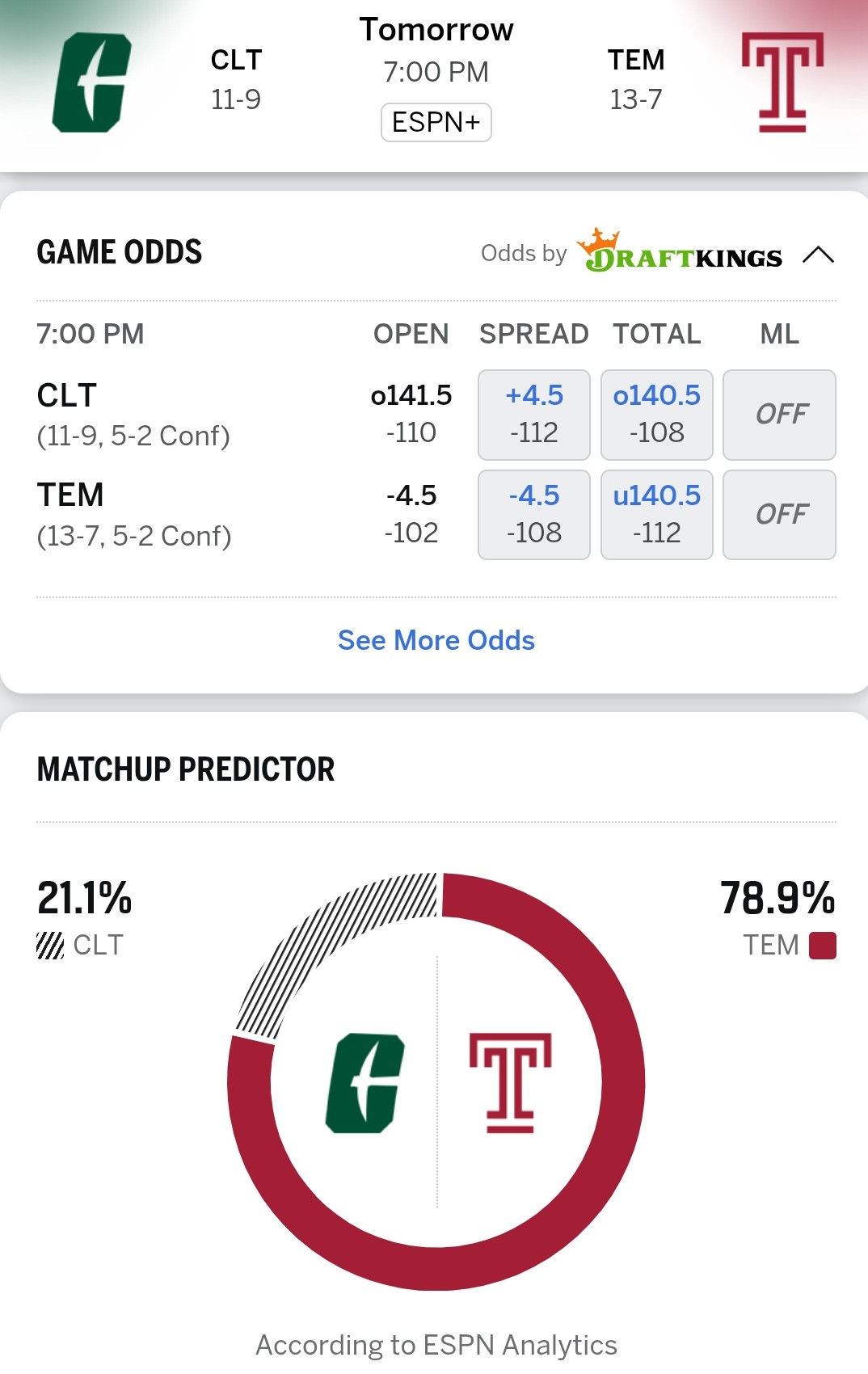Tap the Charlotte logo in the header
Viewport: 868px width, 1374px height.
point(91,82)
